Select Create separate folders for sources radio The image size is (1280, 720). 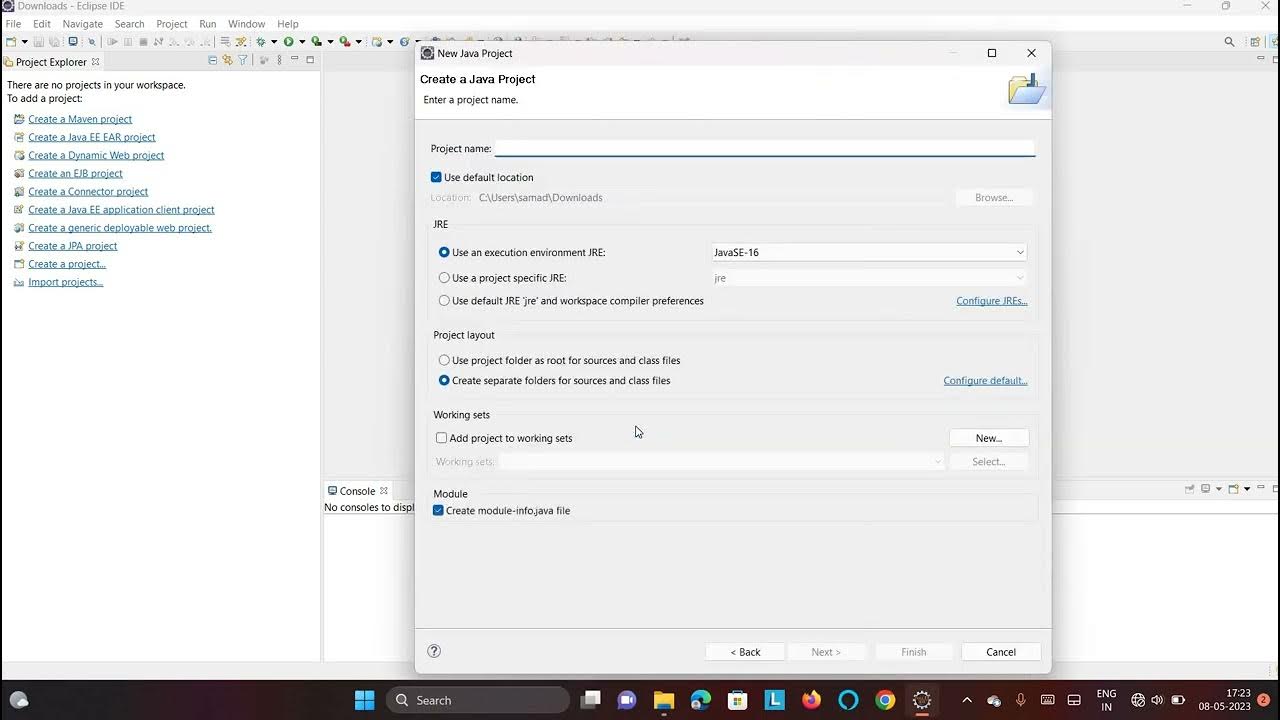pyautogui.click(x=444, y=381)
